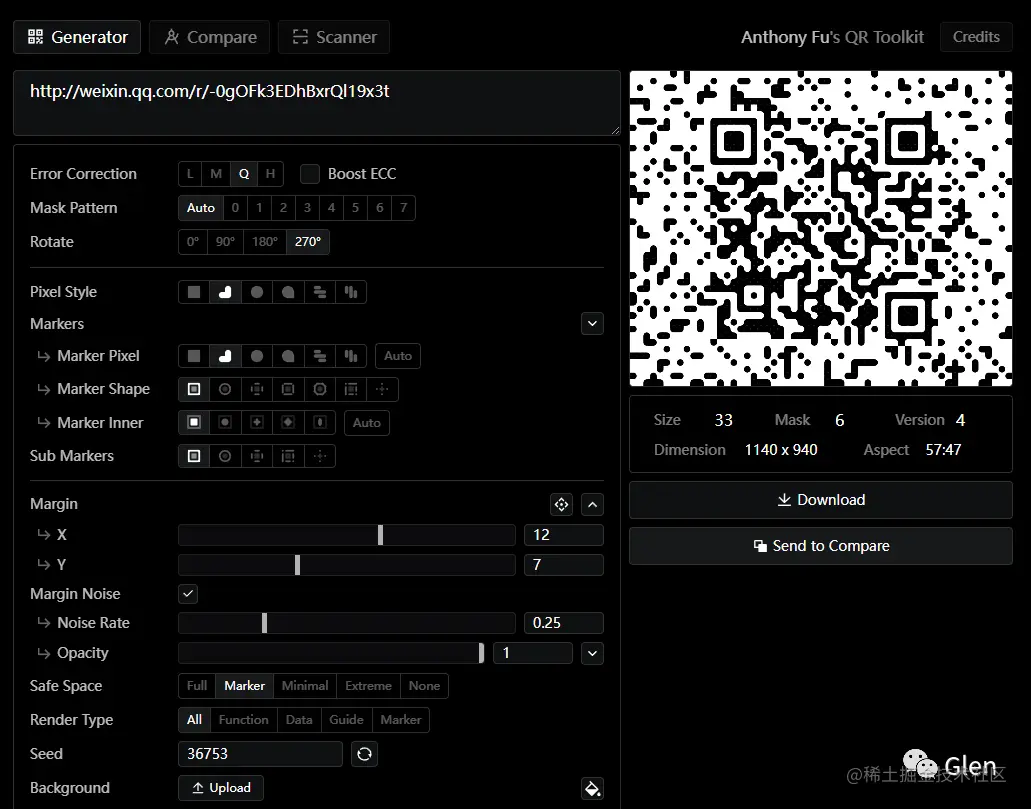Collapse the Margin section chevron

(592, 504)
